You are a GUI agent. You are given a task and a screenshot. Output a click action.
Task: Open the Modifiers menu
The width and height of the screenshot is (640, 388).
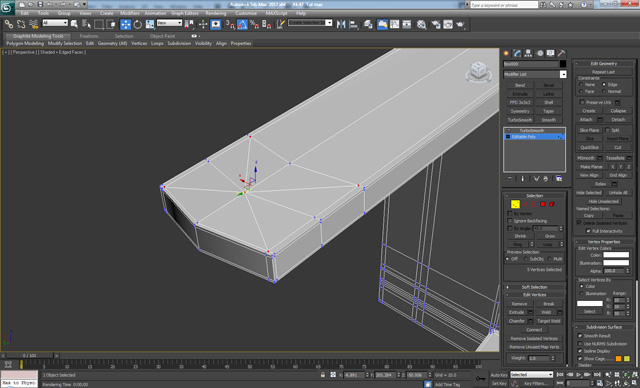(x=130, y=13)
